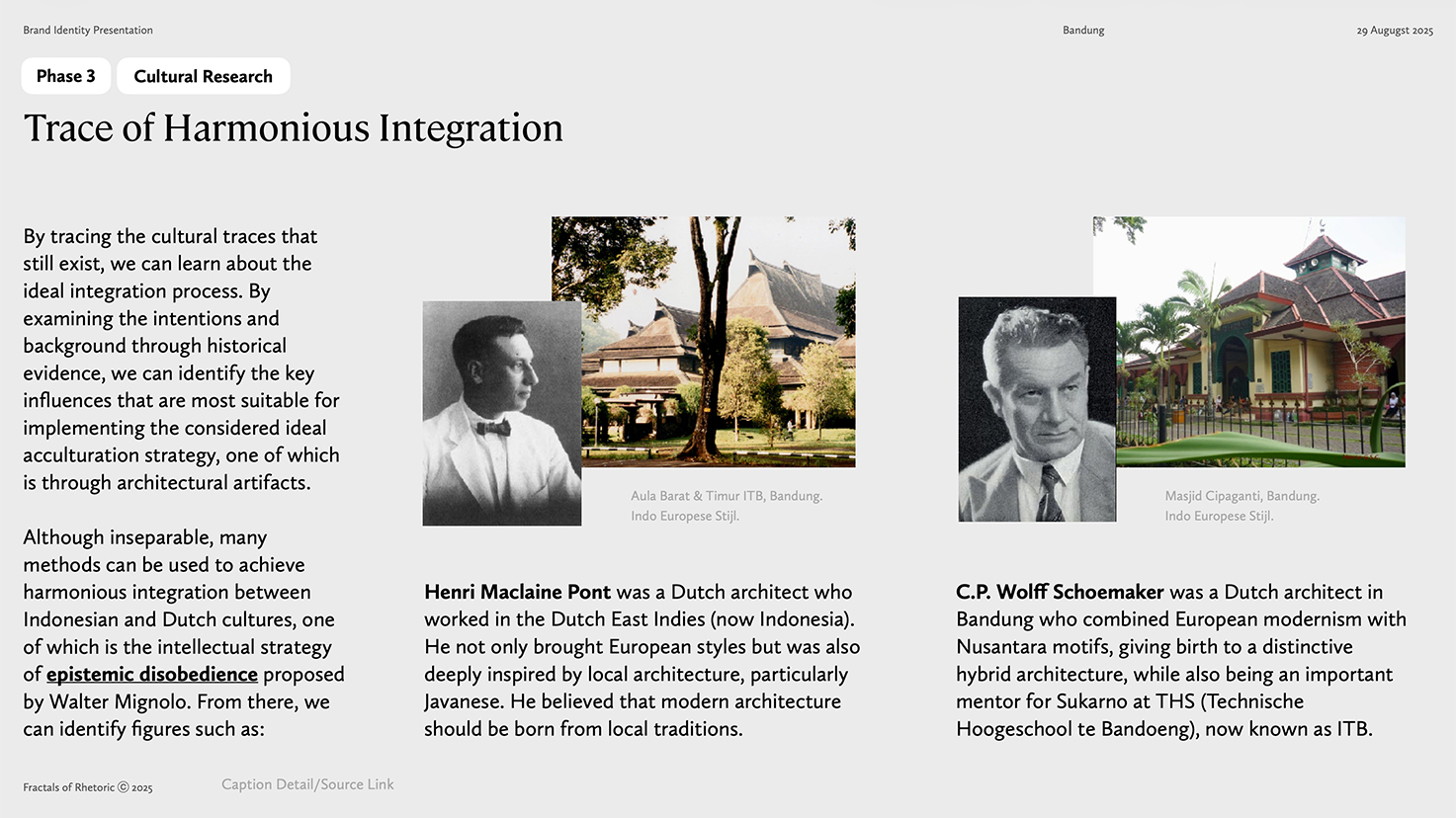Image resolution: width=1456 pixels, height=818 pixels.
Task: Click the bold C.P. Wolff Schoemaker name
Action: [1060, 592]
